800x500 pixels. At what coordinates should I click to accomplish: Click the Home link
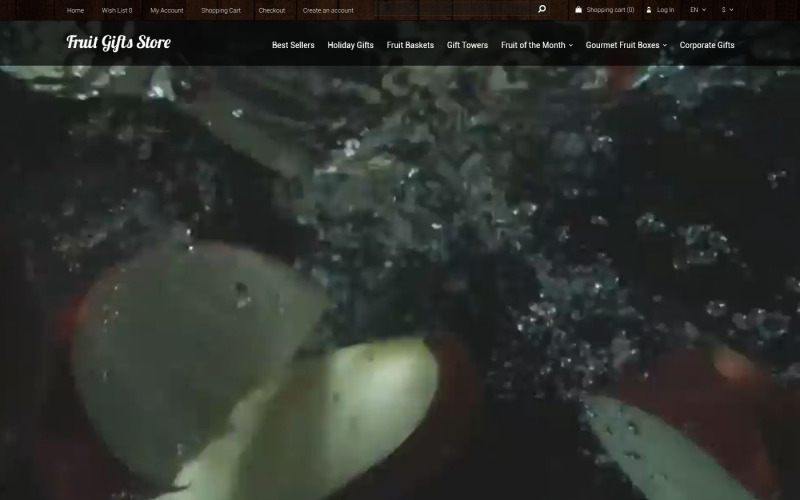click(75, 10)
